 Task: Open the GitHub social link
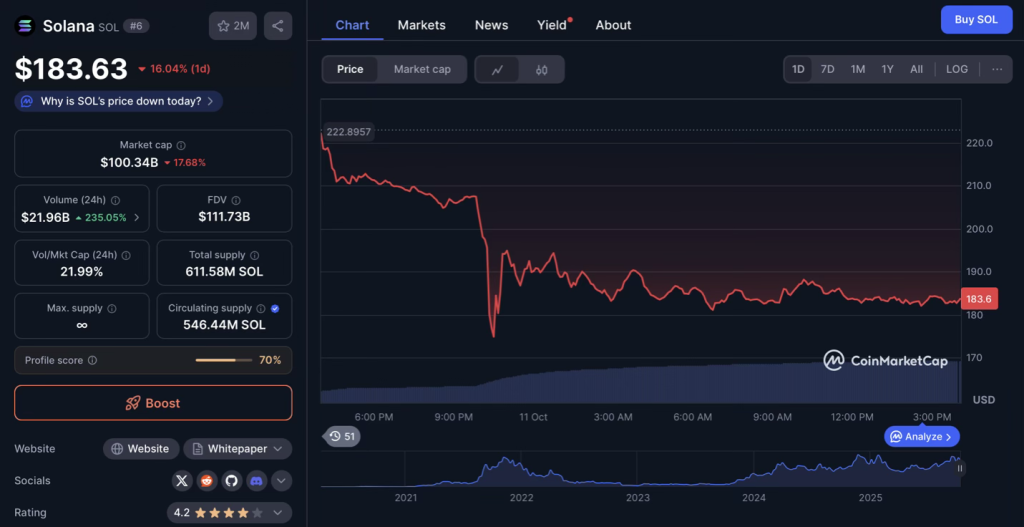pyautogui.click(x=232, y=481)
